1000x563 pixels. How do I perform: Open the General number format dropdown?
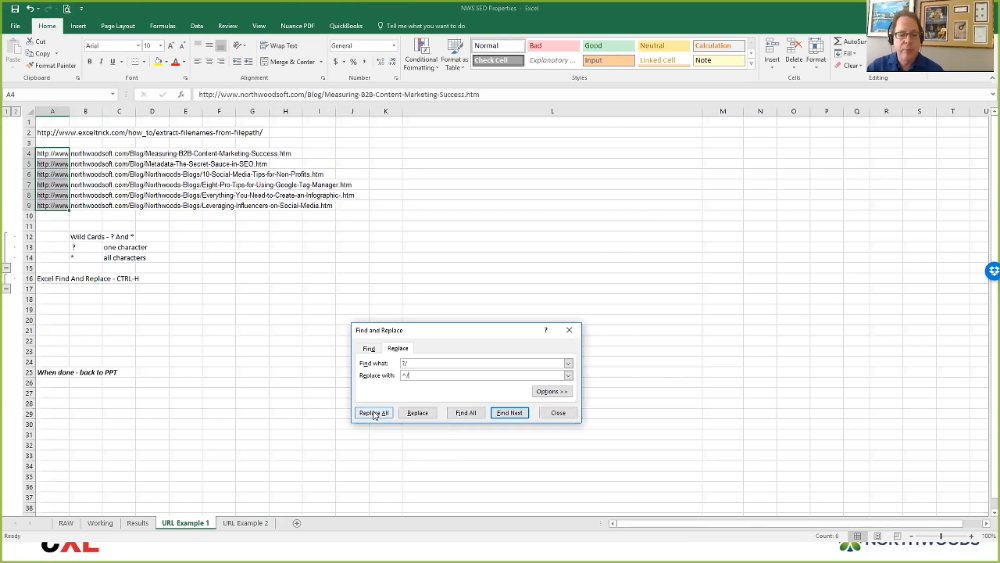[393, 46]
